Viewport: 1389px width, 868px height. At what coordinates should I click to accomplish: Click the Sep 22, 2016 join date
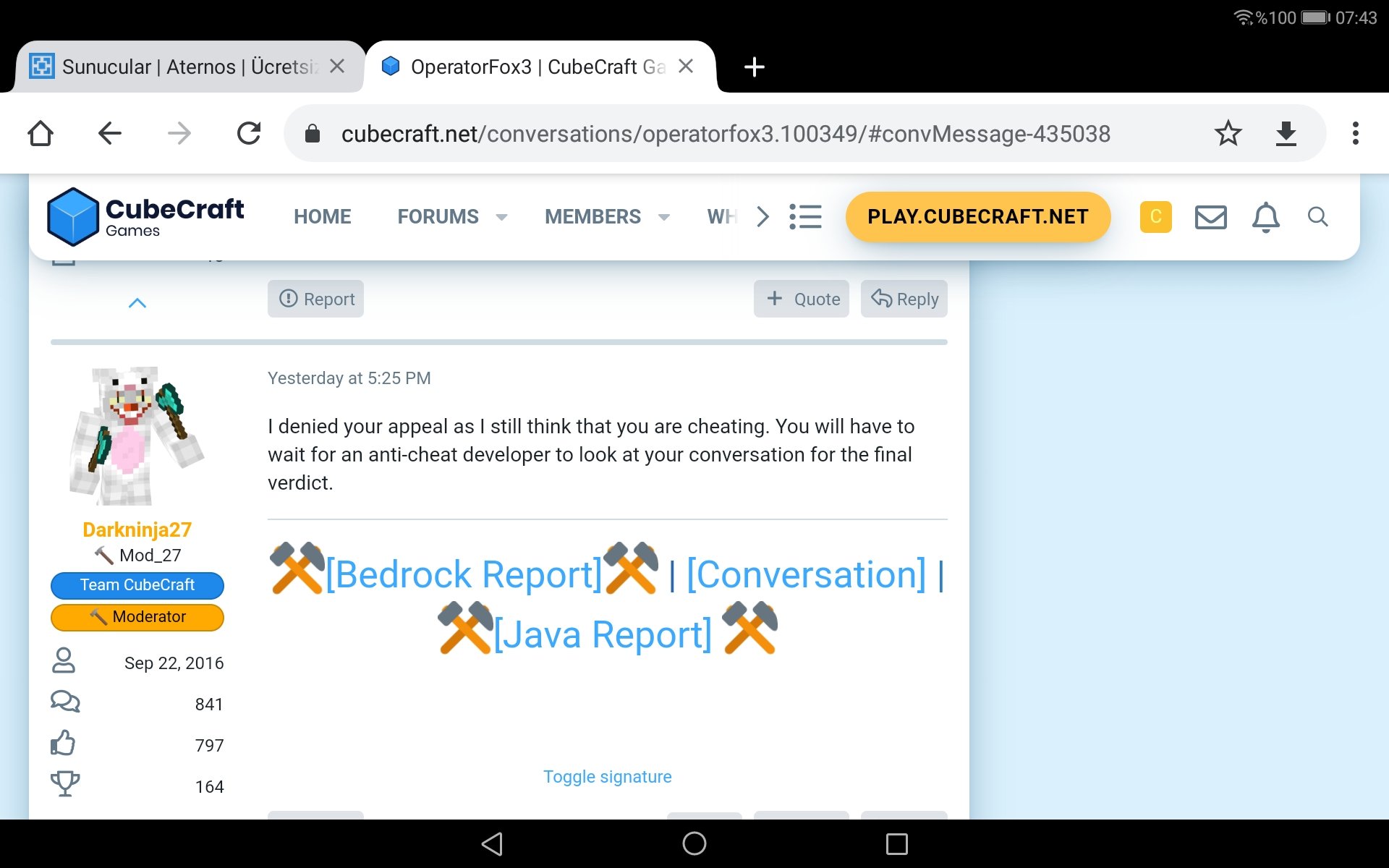(174, 663)
